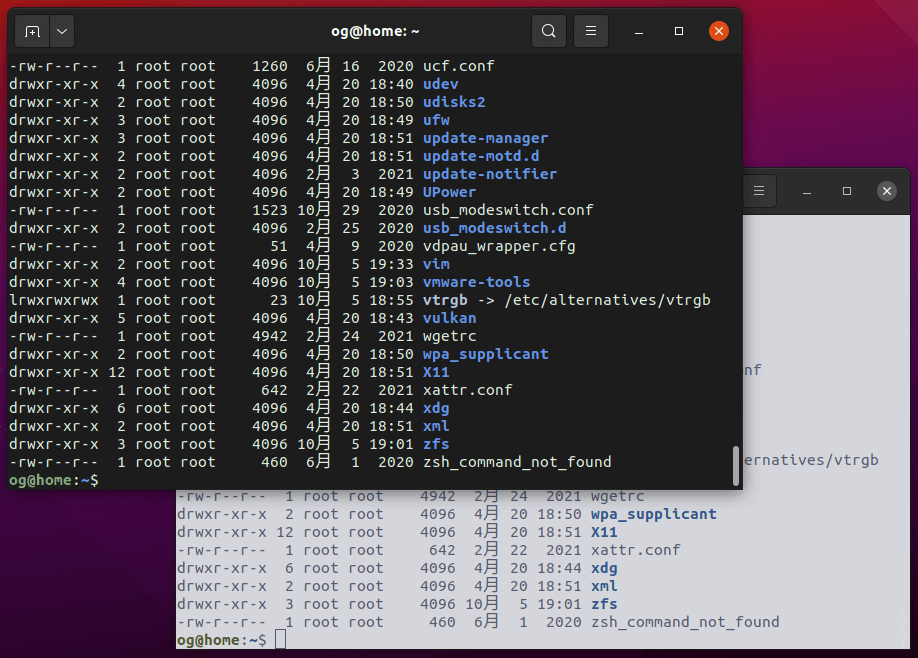Click the 'ufw' directory entry

(x=436, y=121)
